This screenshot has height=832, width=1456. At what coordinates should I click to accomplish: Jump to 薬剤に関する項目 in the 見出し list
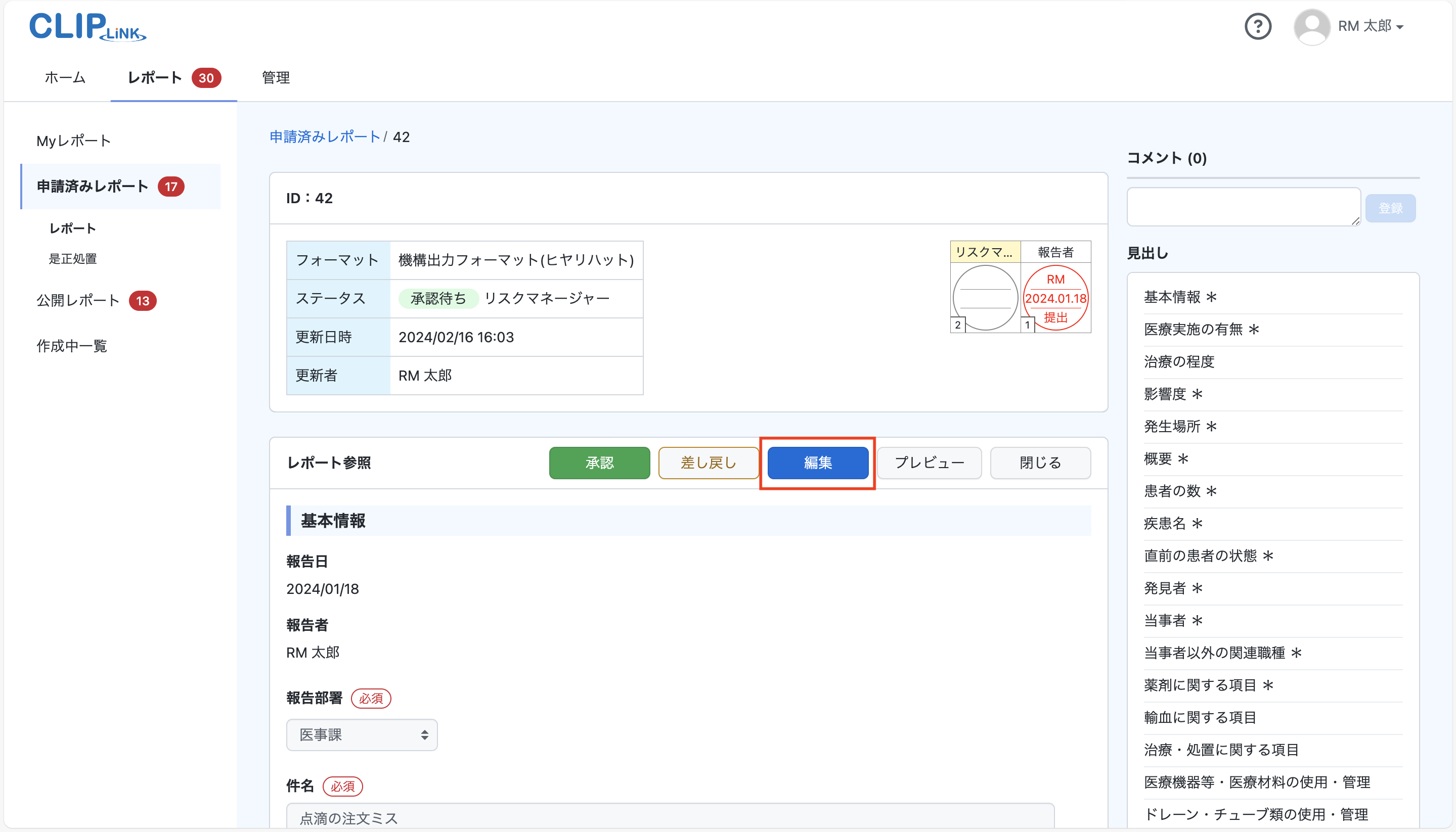[x=1208, y=684]
